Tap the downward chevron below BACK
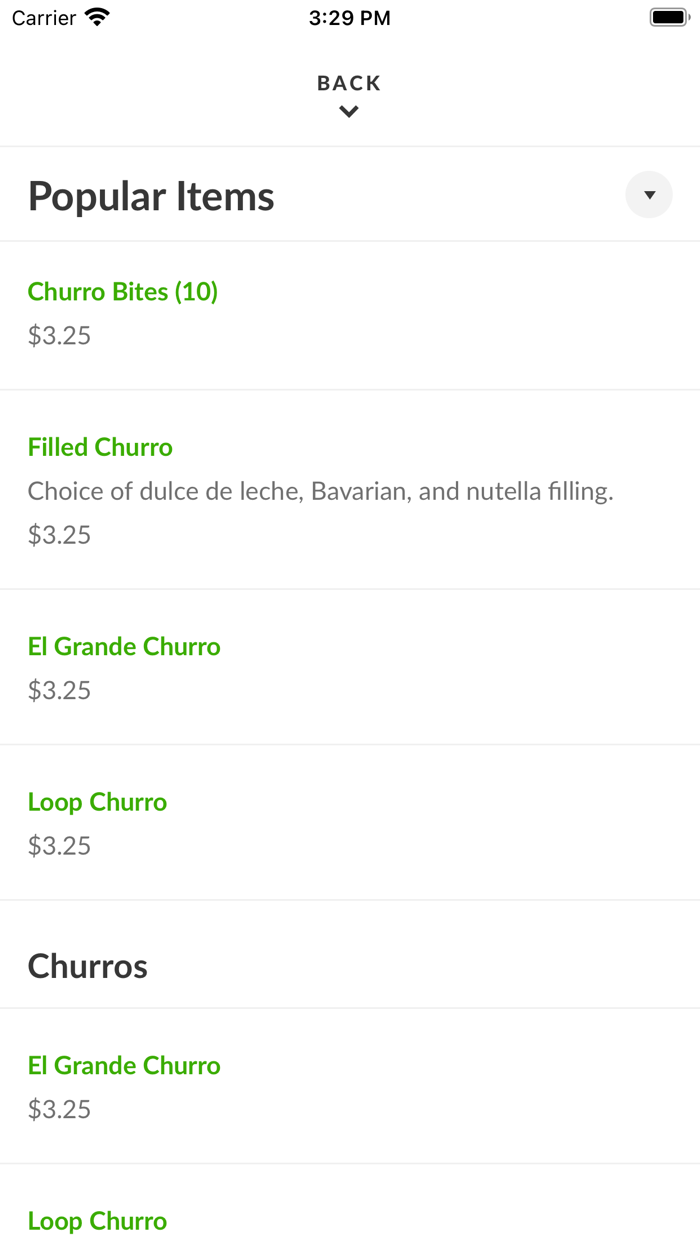This screenshot has width=700, height=1244. (x=348, y=111)
